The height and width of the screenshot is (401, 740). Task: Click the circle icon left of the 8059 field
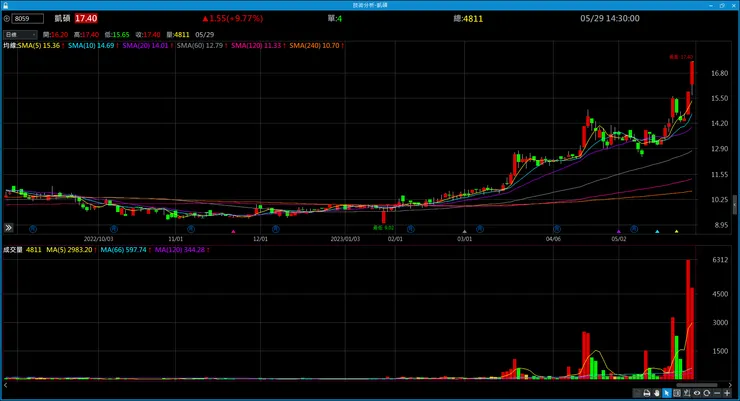coord(7,19)
